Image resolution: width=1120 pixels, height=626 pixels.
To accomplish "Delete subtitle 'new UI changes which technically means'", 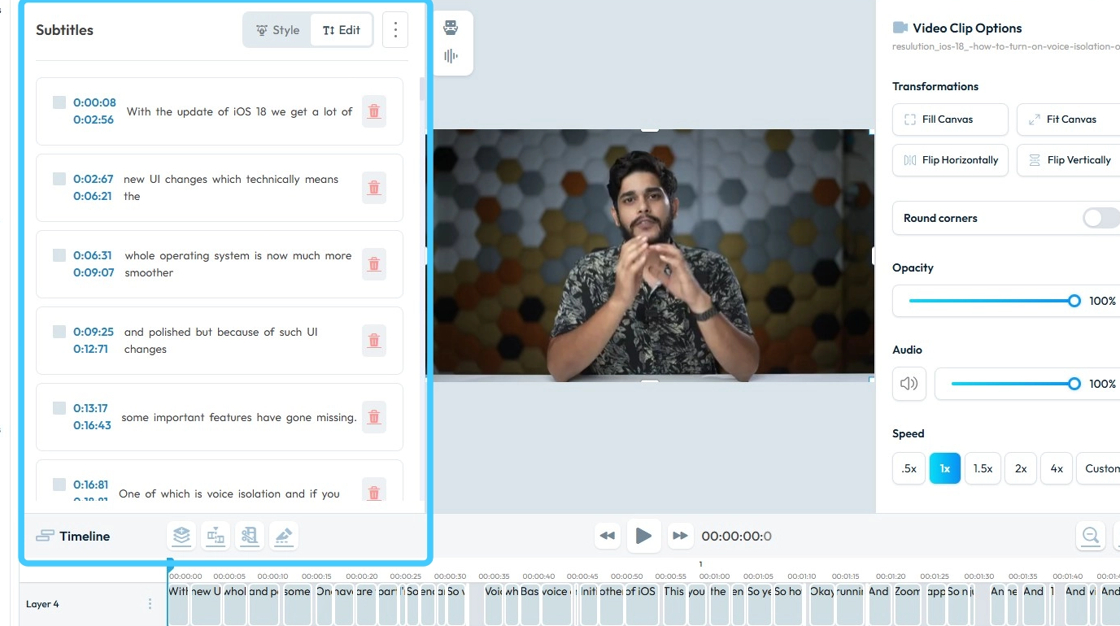I will click(x=374, y=188).
